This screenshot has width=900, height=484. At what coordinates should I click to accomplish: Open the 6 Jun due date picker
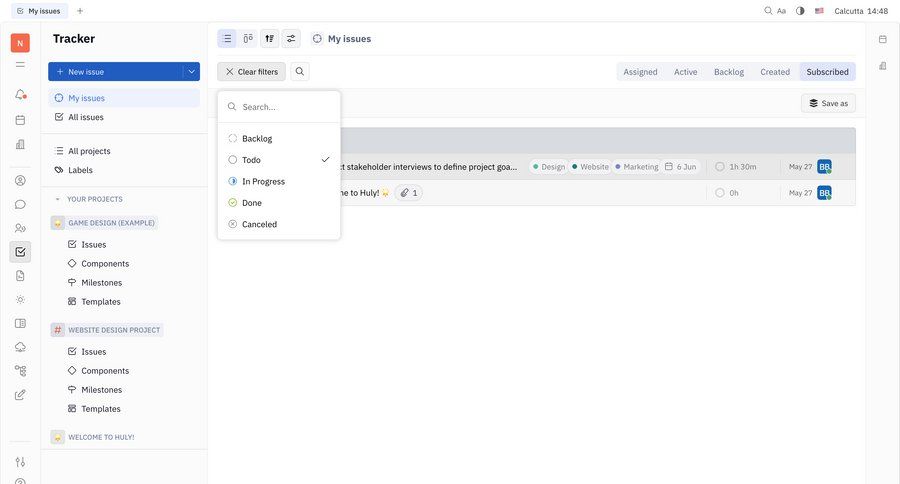tap(680, 167)
